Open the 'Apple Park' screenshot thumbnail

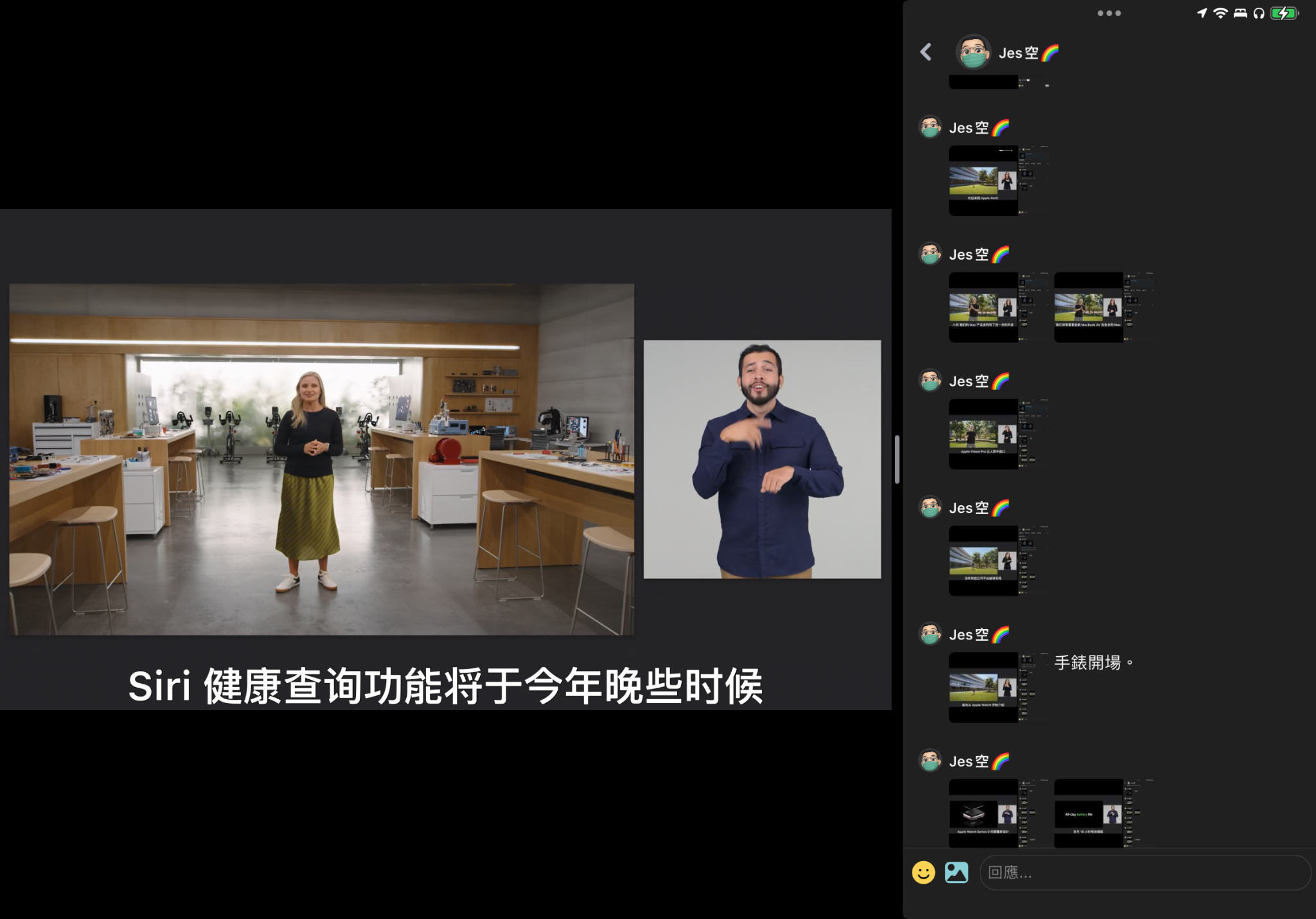coord(999,181)
